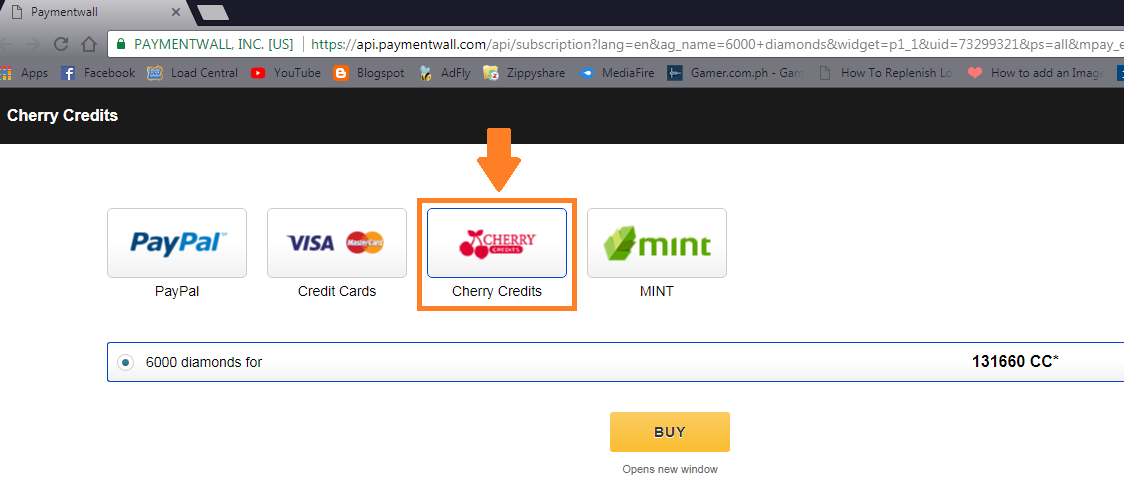This screenshot has width=1124, height=479.
Task: Open the Apps bookmark shortcut
Action: [24, 72]
